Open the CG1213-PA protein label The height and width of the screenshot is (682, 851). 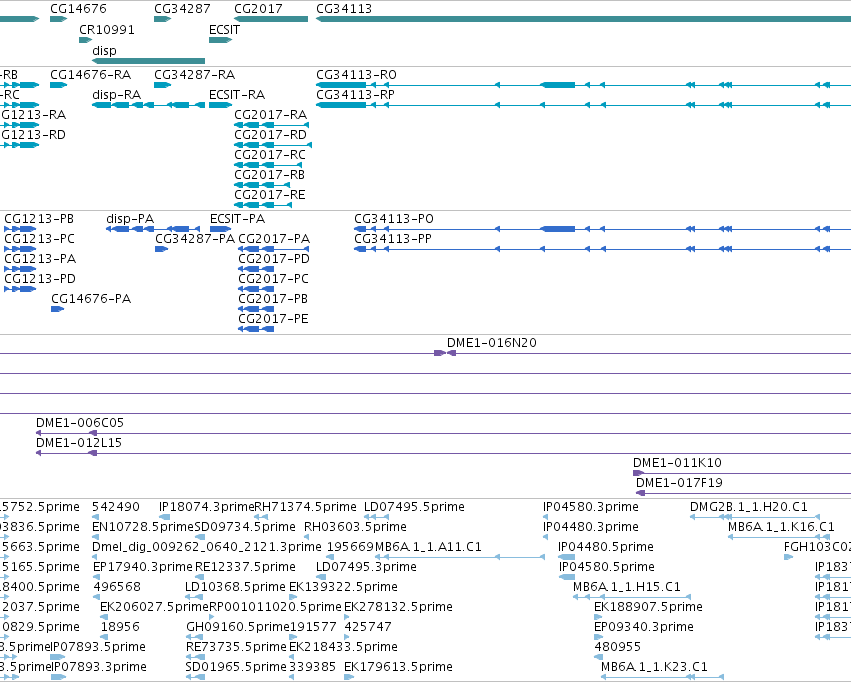[40, 259]
